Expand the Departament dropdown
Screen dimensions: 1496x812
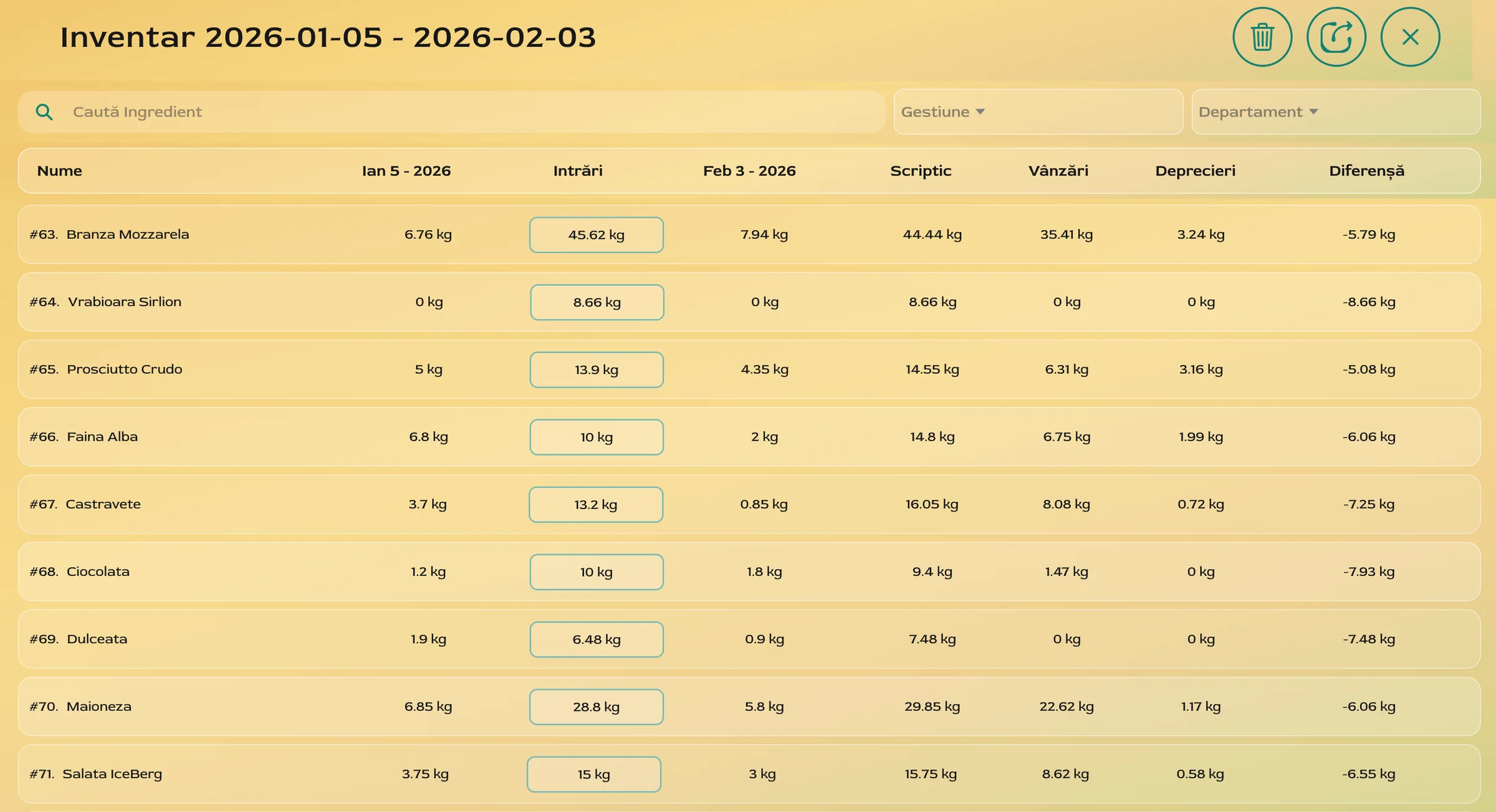point(1335,112)
